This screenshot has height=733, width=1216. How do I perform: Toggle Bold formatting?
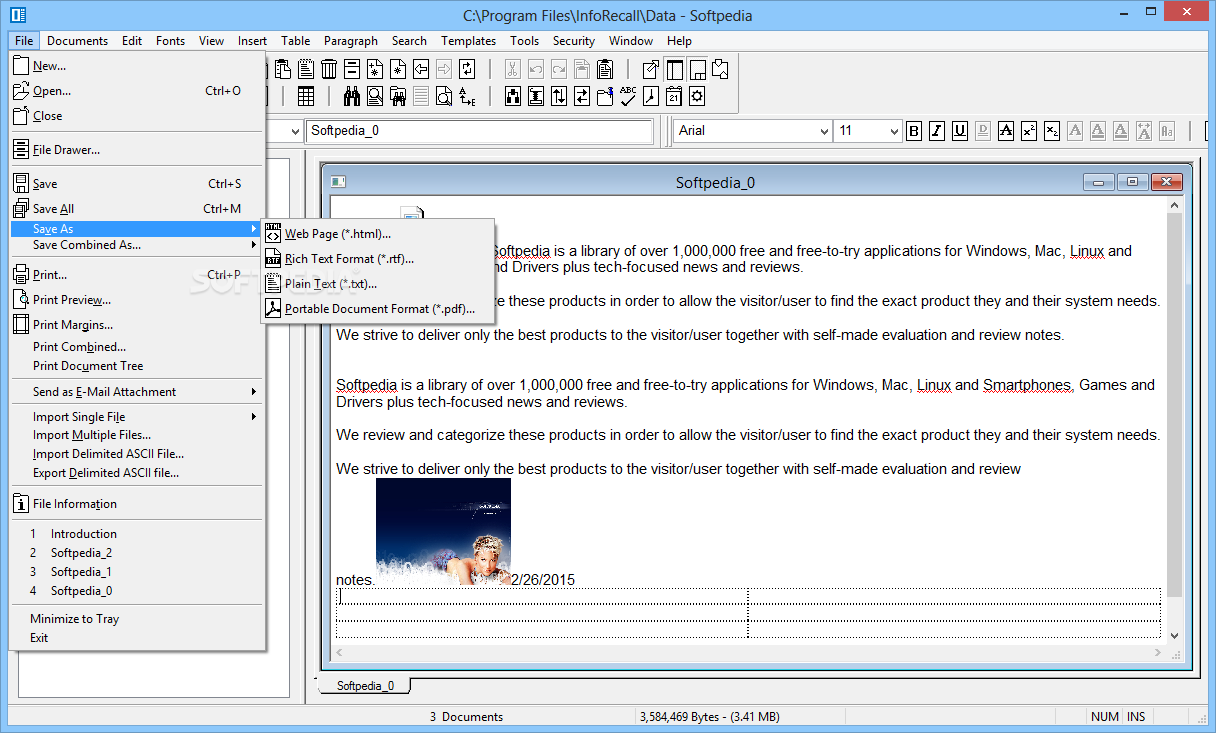click(914, 131)
